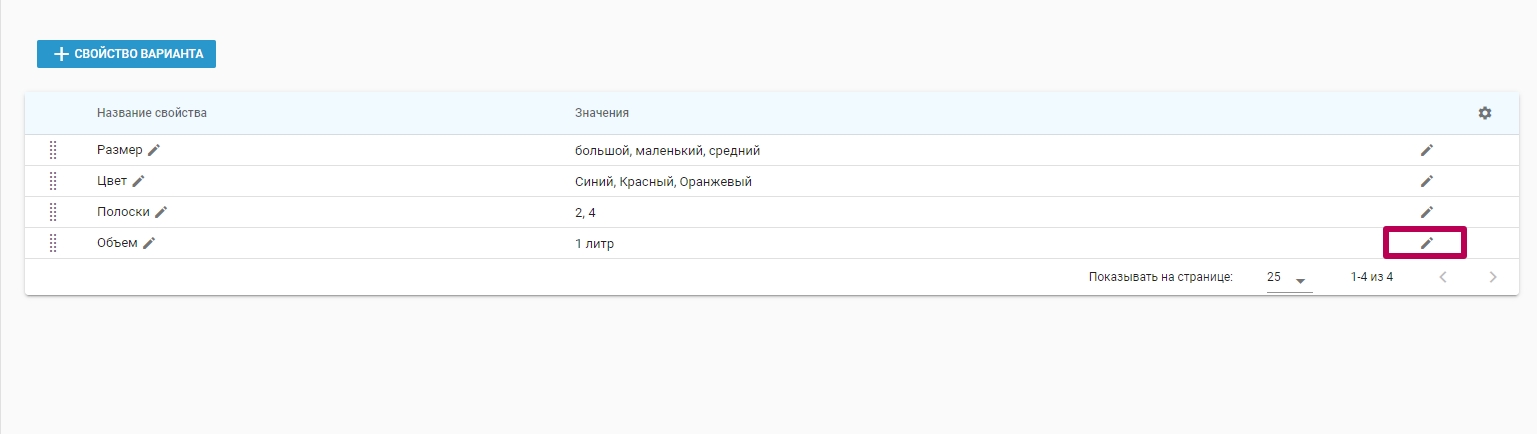Screen dimensions: 1537x434
Task: Click the Значения column header
Action: point(602,113)
